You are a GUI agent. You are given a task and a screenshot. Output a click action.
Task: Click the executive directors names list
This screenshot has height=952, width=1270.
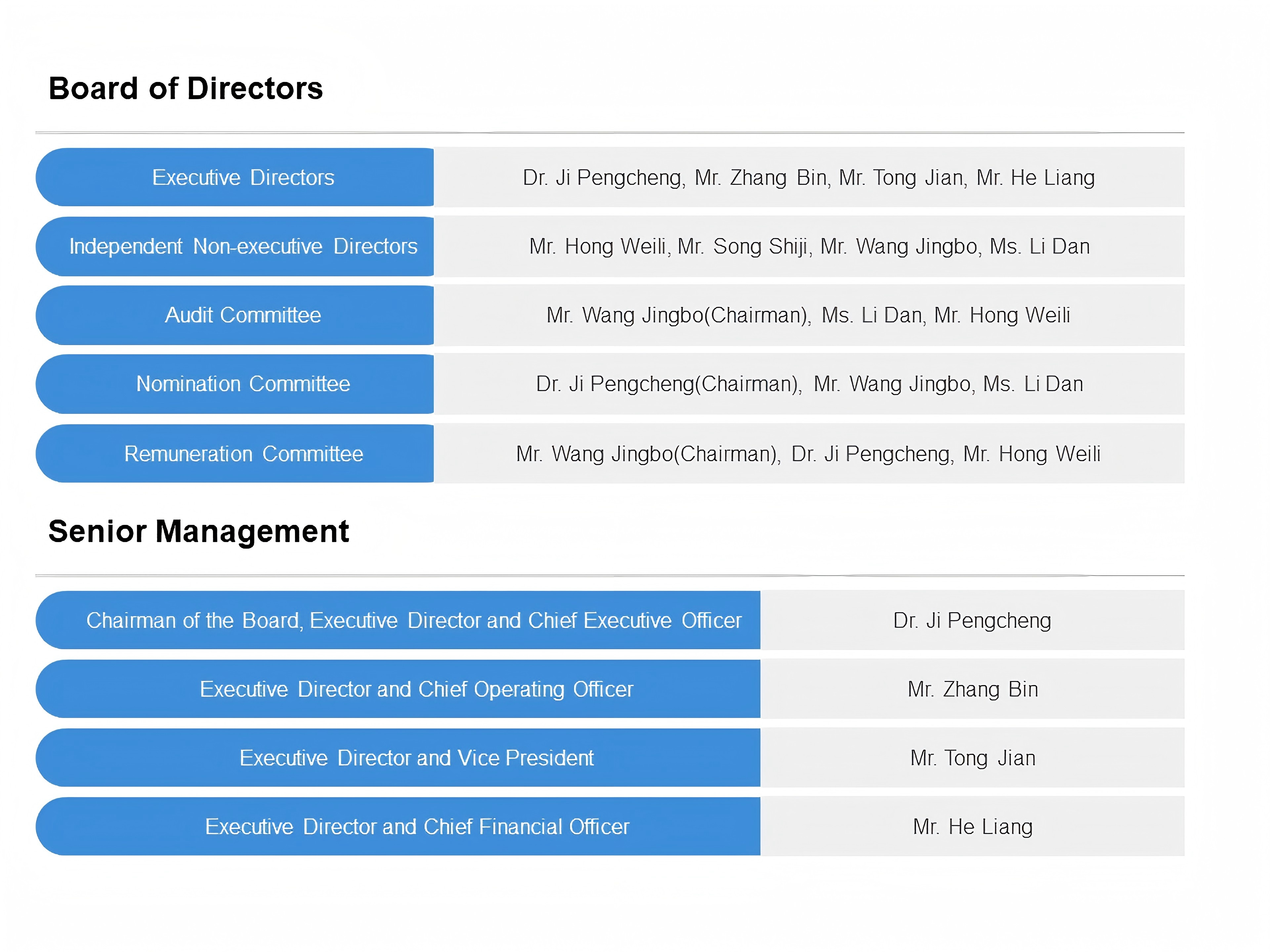pos(808,177)
